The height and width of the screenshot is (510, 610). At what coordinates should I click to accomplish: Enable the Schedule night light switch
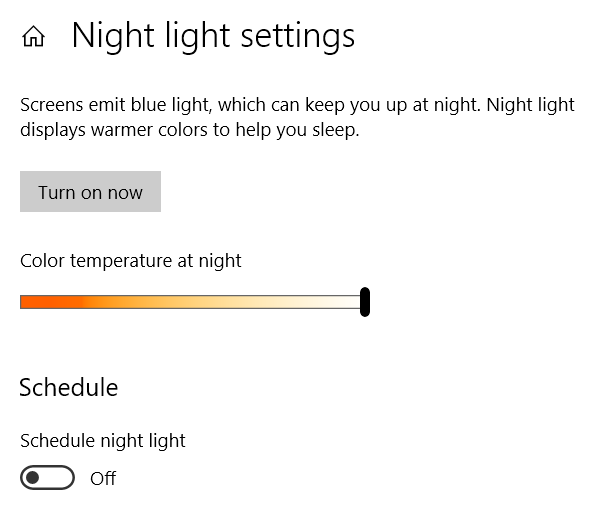[x=47, y=477]
